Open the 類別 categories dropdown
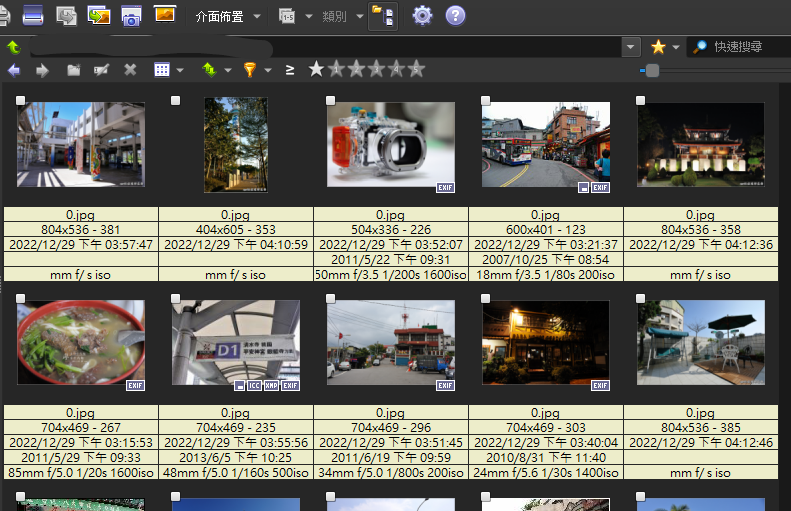 click(x=360, y=16)
